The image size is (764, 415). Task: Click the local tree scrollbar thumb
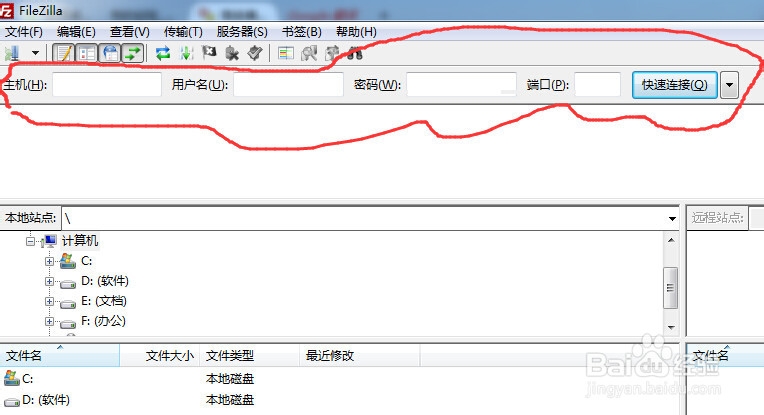671,288
